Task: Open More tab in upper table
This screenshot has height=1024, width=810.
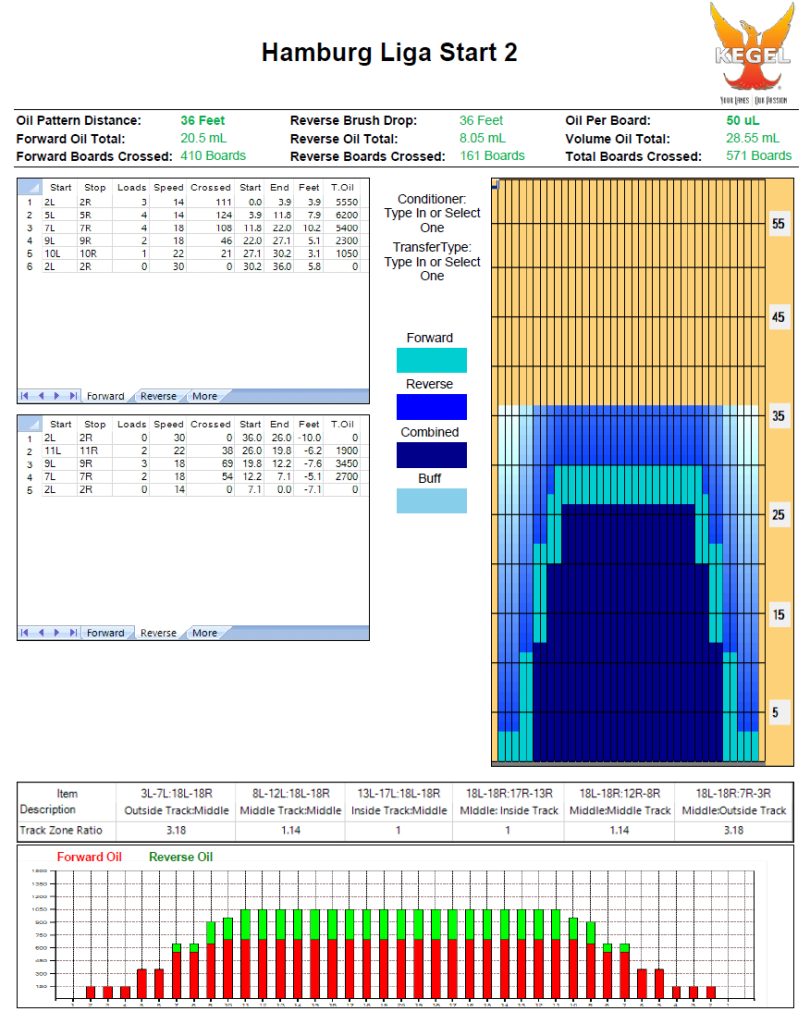Action: 204,396
